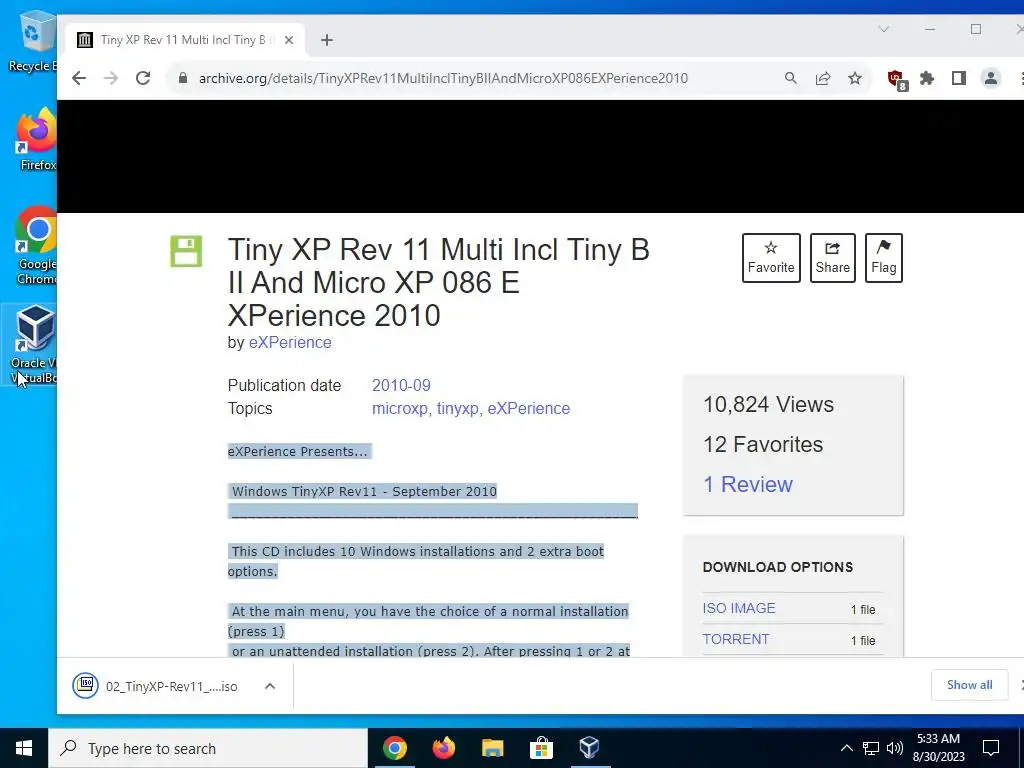Click ISO IMAGE download option
Screen dimensions: 1024x768
click(x=739, y=609)
